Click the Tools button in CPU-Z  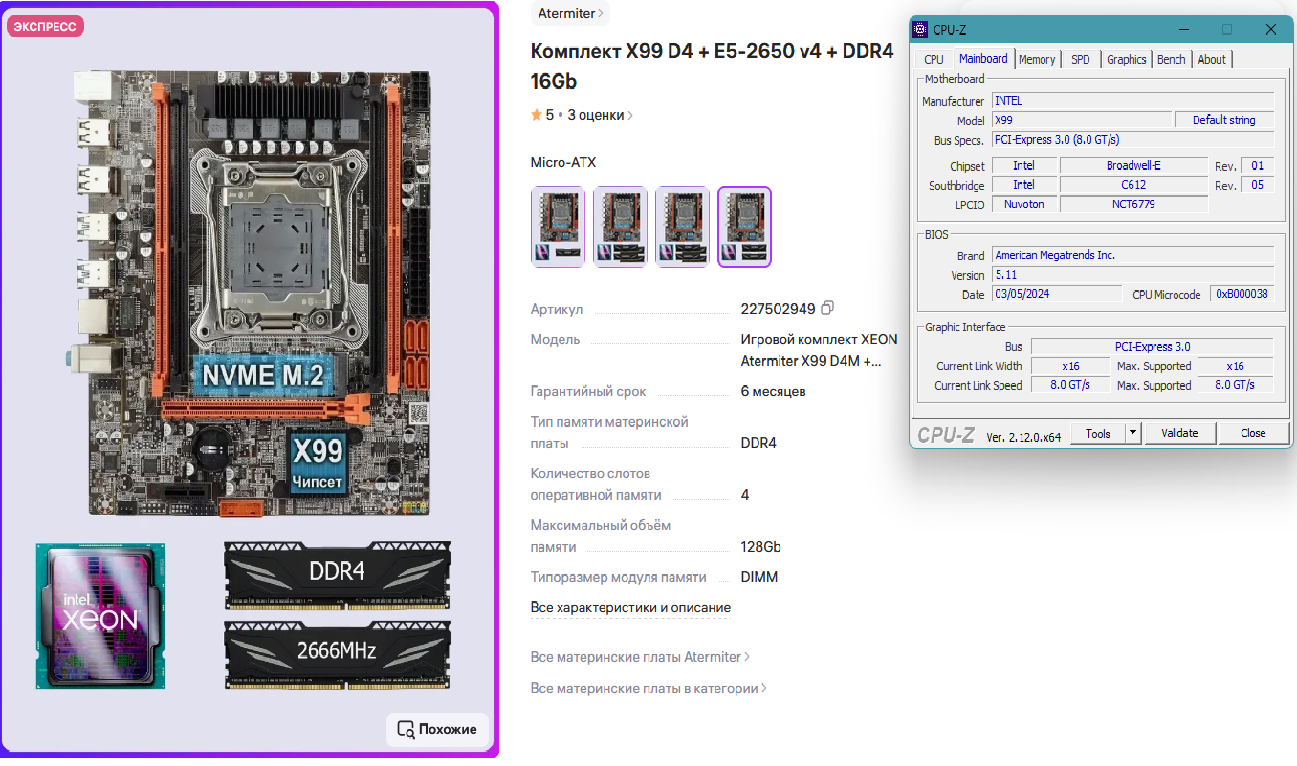point(1098,433)
